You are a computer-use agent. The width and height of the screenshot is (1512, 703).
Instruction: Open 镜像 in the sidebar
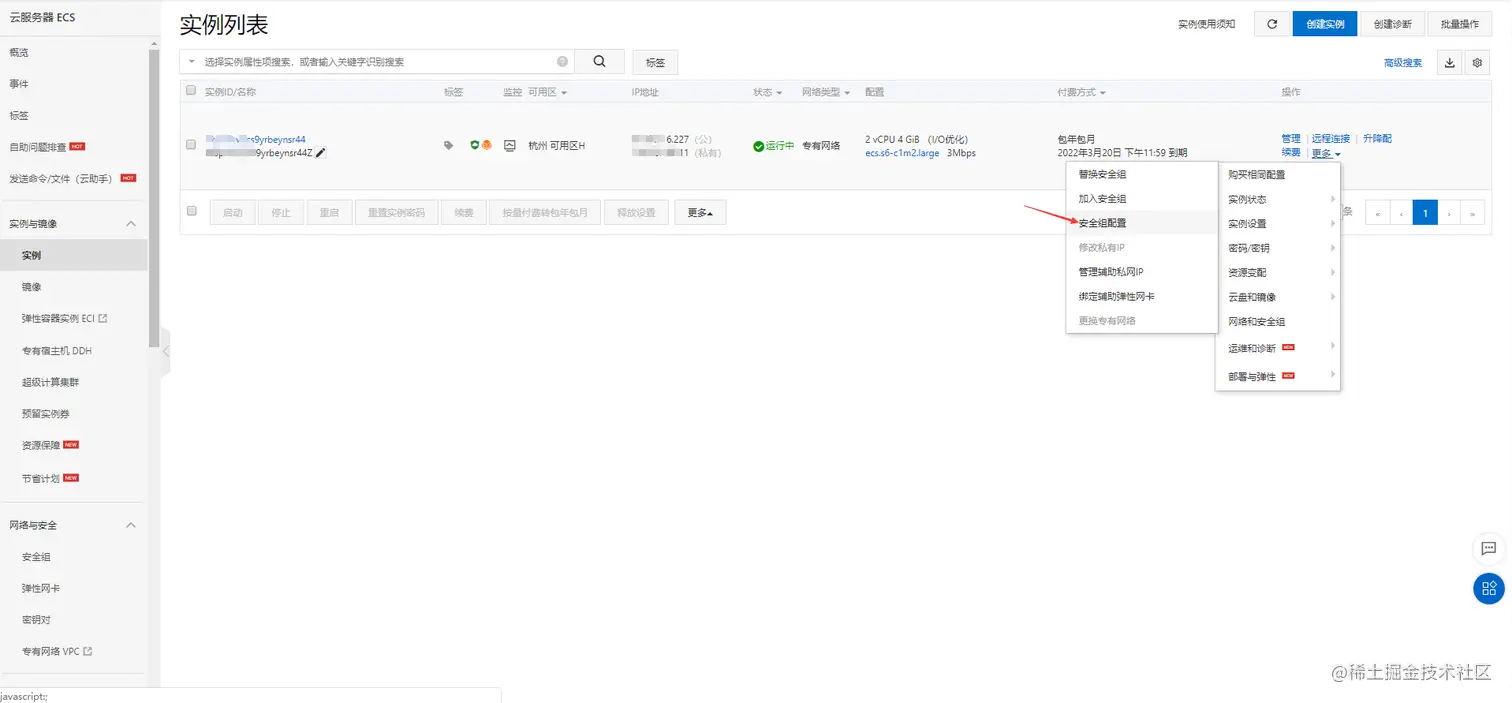(x=32, y=286)
